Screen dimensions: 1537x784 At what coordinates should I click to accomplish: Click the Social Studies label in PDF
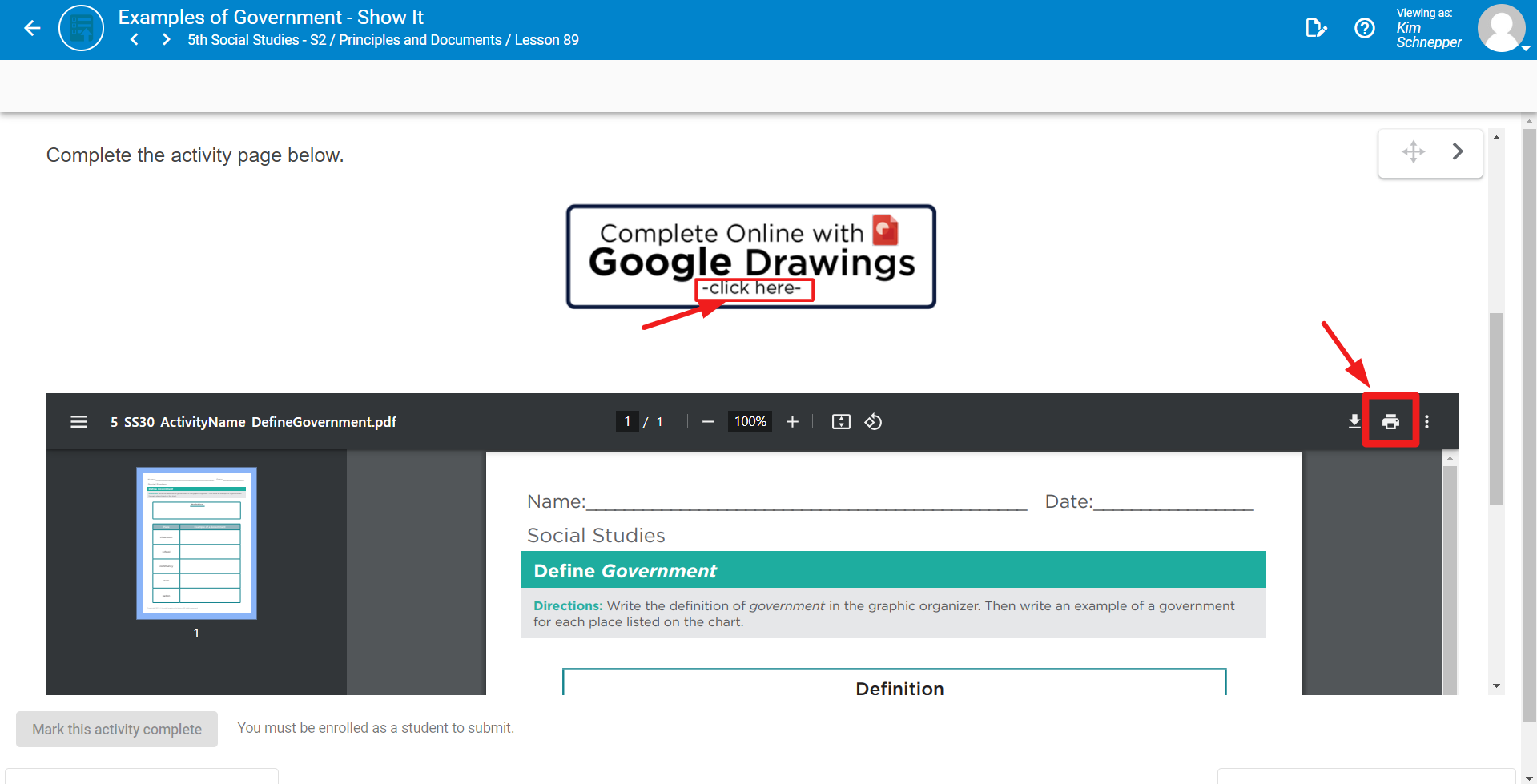point(596,535)
